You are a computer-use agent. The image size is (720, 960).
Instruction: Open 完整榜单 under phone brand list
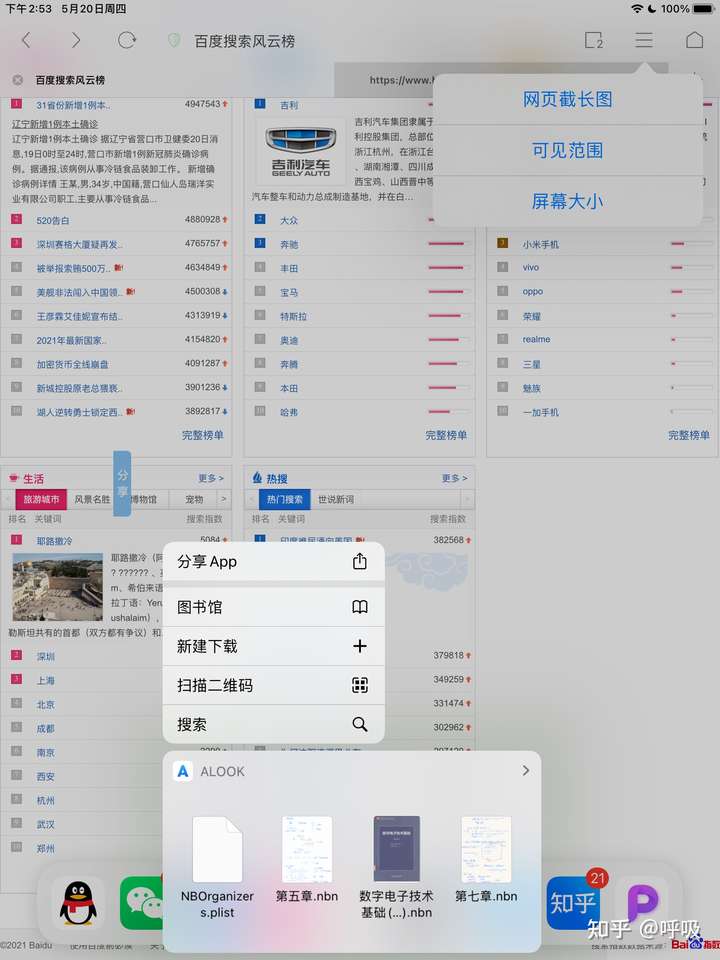tap(689, 435)
